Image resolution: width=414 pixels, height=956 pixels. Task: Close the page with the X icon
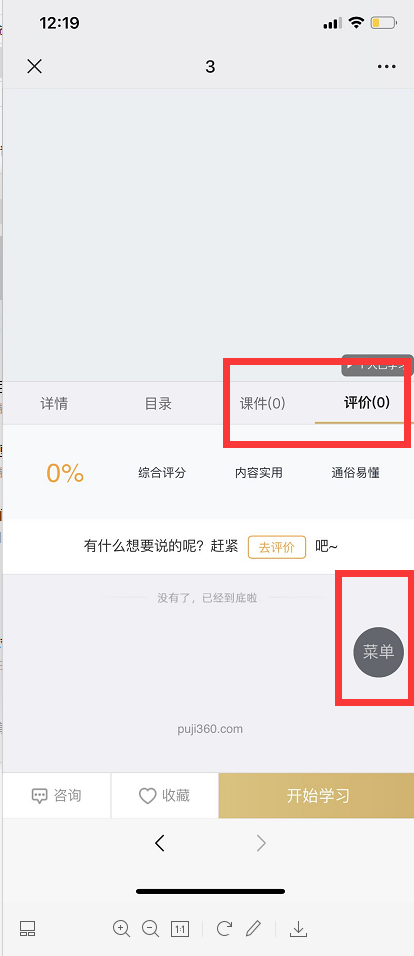[x=34, y=66]
